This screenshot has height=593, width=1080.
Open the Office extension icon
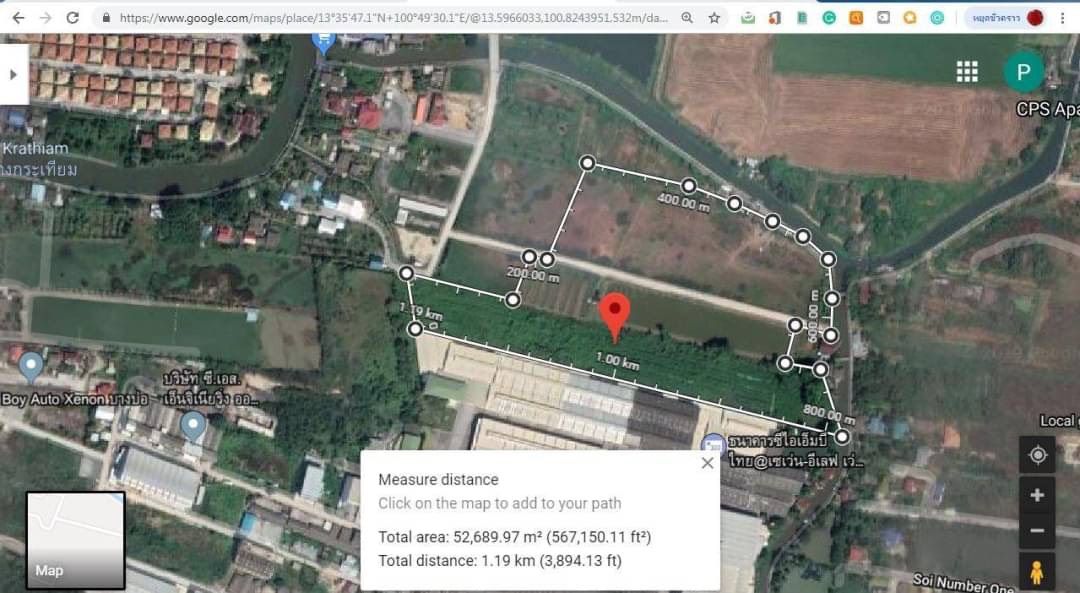[x=775, y=18]
